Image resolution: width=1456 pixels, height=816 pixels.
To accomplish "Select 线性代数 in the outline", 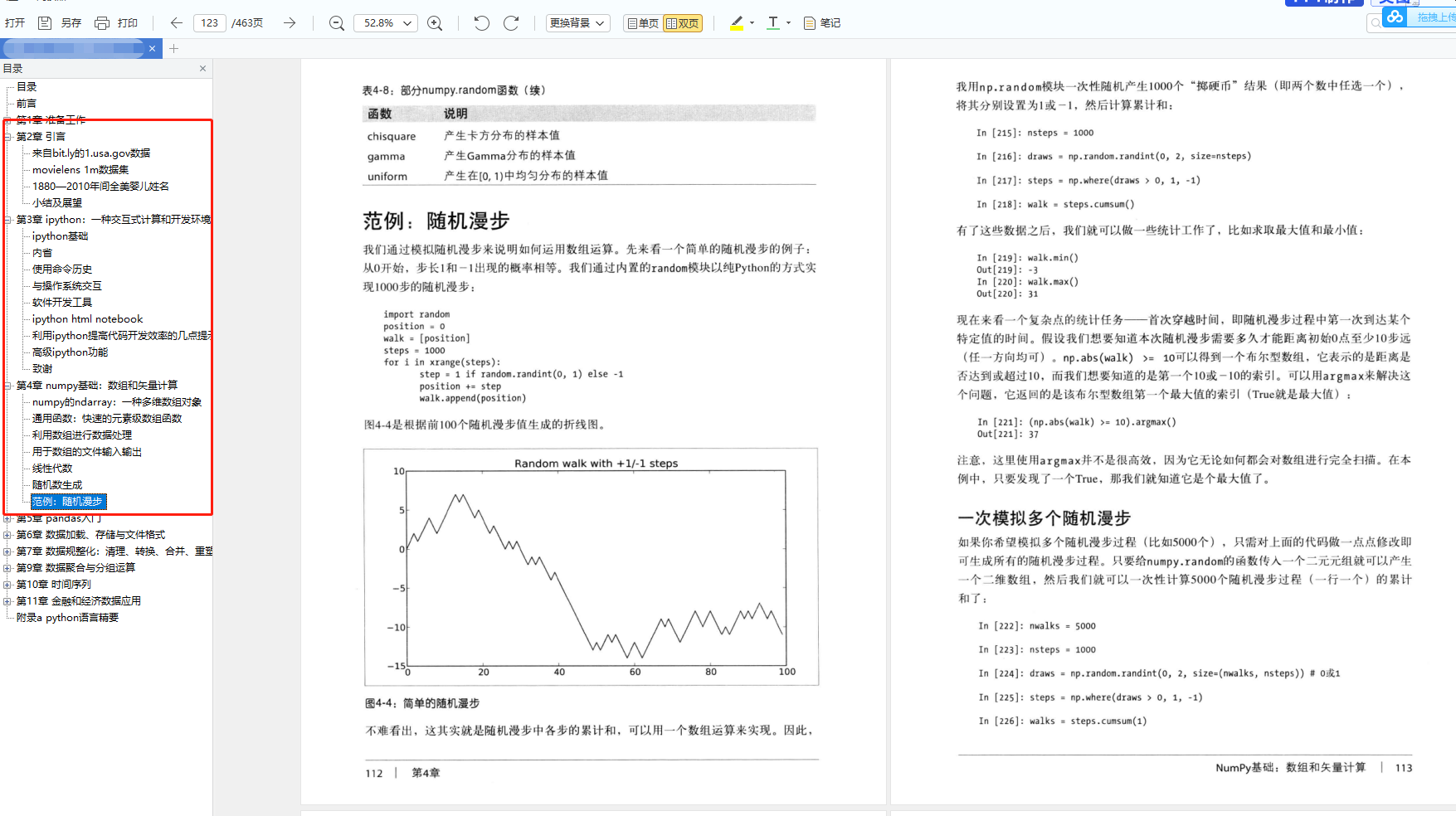I will click(x=52, y=469).
